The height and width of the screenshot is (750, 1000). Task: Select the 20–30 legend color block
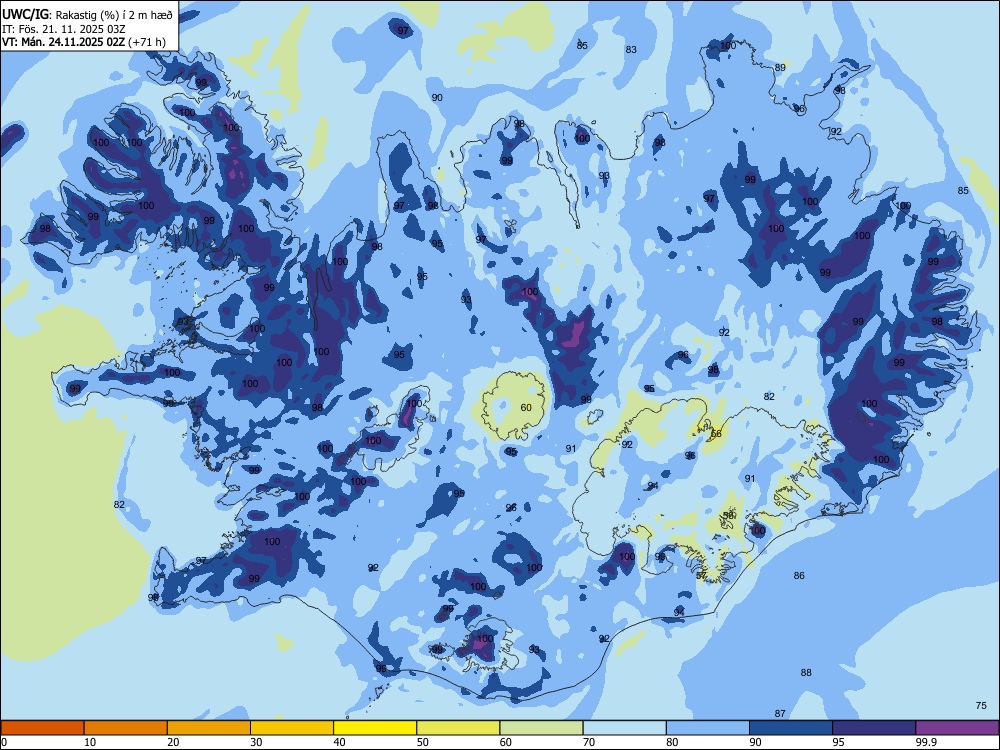coord(209,728)
